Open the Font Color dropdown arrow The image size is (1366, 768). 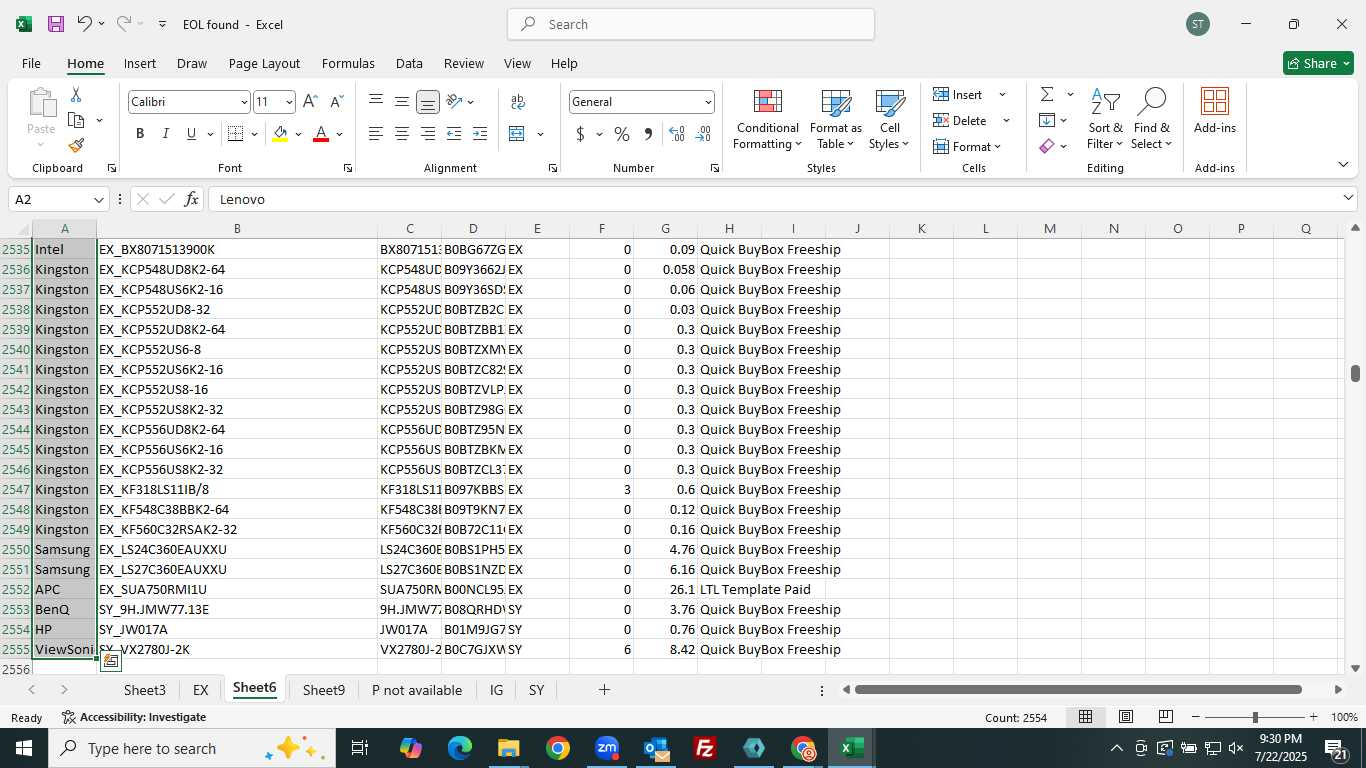pyautogui.click(x=339, y=134)
